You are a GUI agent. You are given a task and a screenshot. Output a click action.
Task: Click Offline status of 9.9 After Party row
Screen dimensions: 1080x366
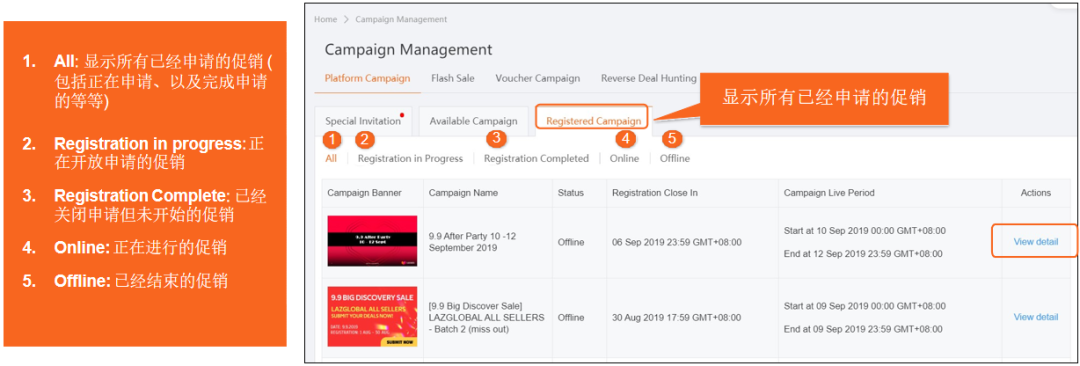click(570, 242)
